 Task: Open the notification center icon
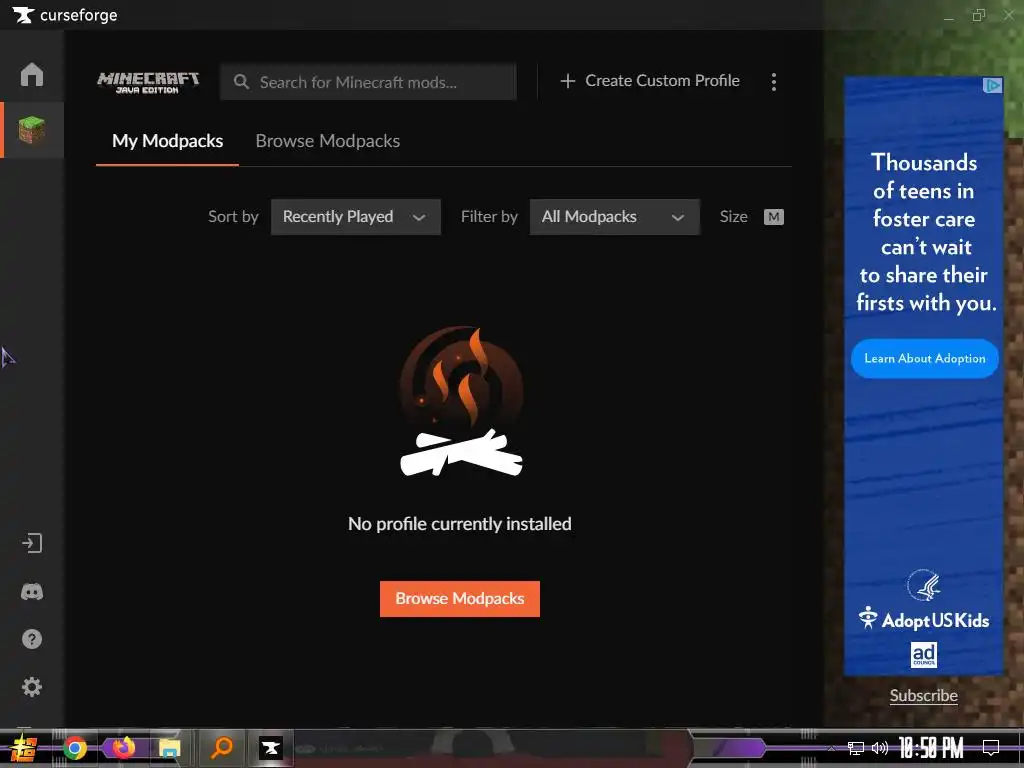point(991,748)
